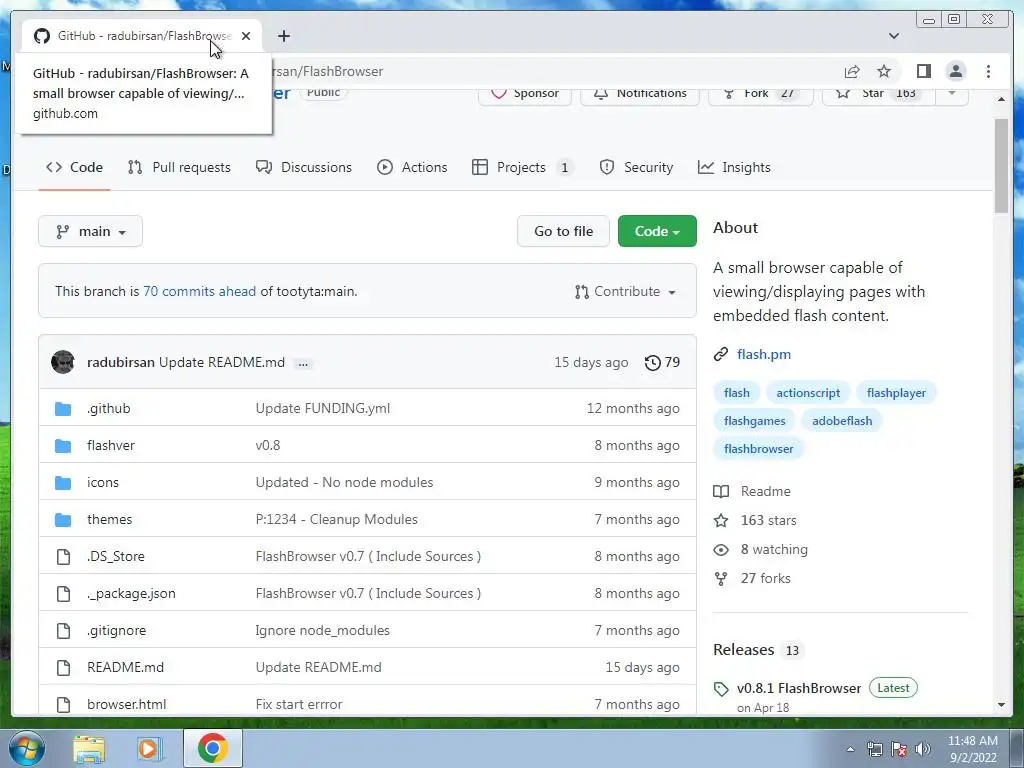Click the Sponsor heart button
Image resolution: width=1024 pixels, height=768 pixels.
(525, 93)
